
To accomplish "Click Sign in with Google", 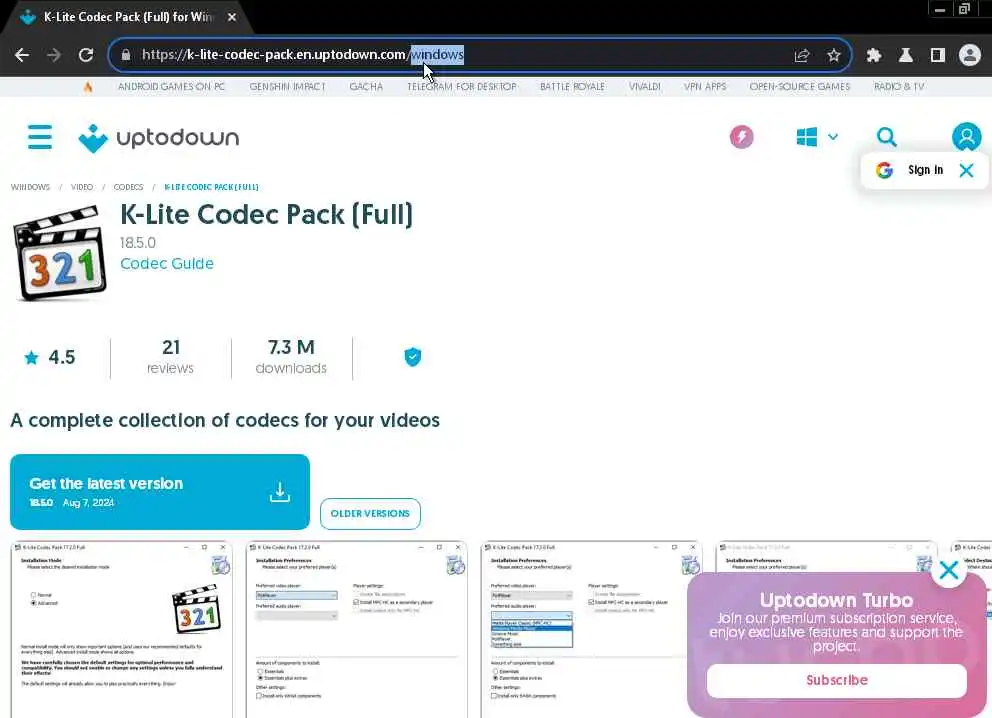I will point(925,170).
